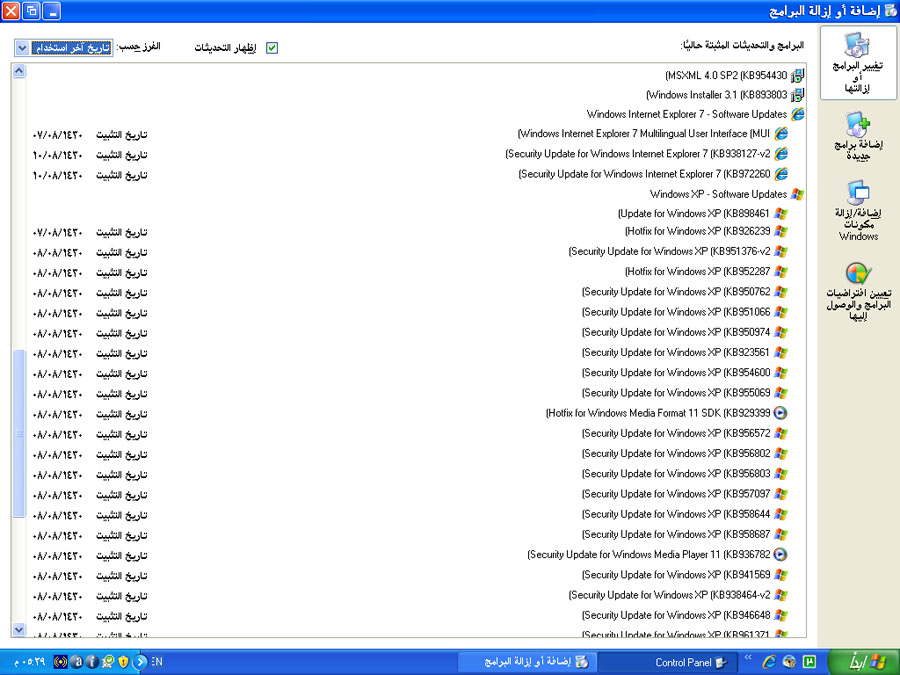
Task: Minimize the Add or Remove Programs window
Action: [x=51, y=11]
